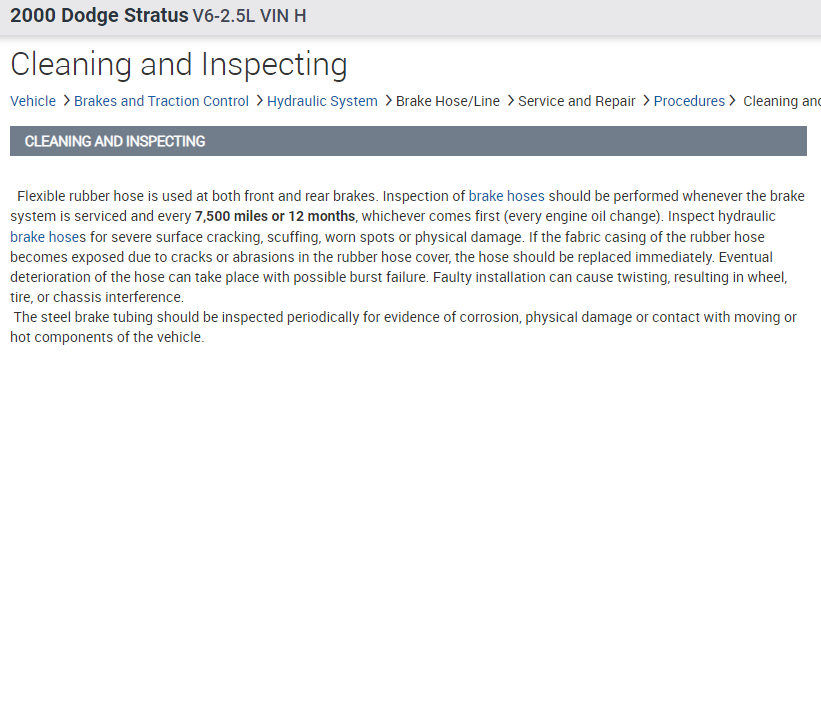
Task: Select the Service and Repair breadcrumb
Action: [577, 101]
